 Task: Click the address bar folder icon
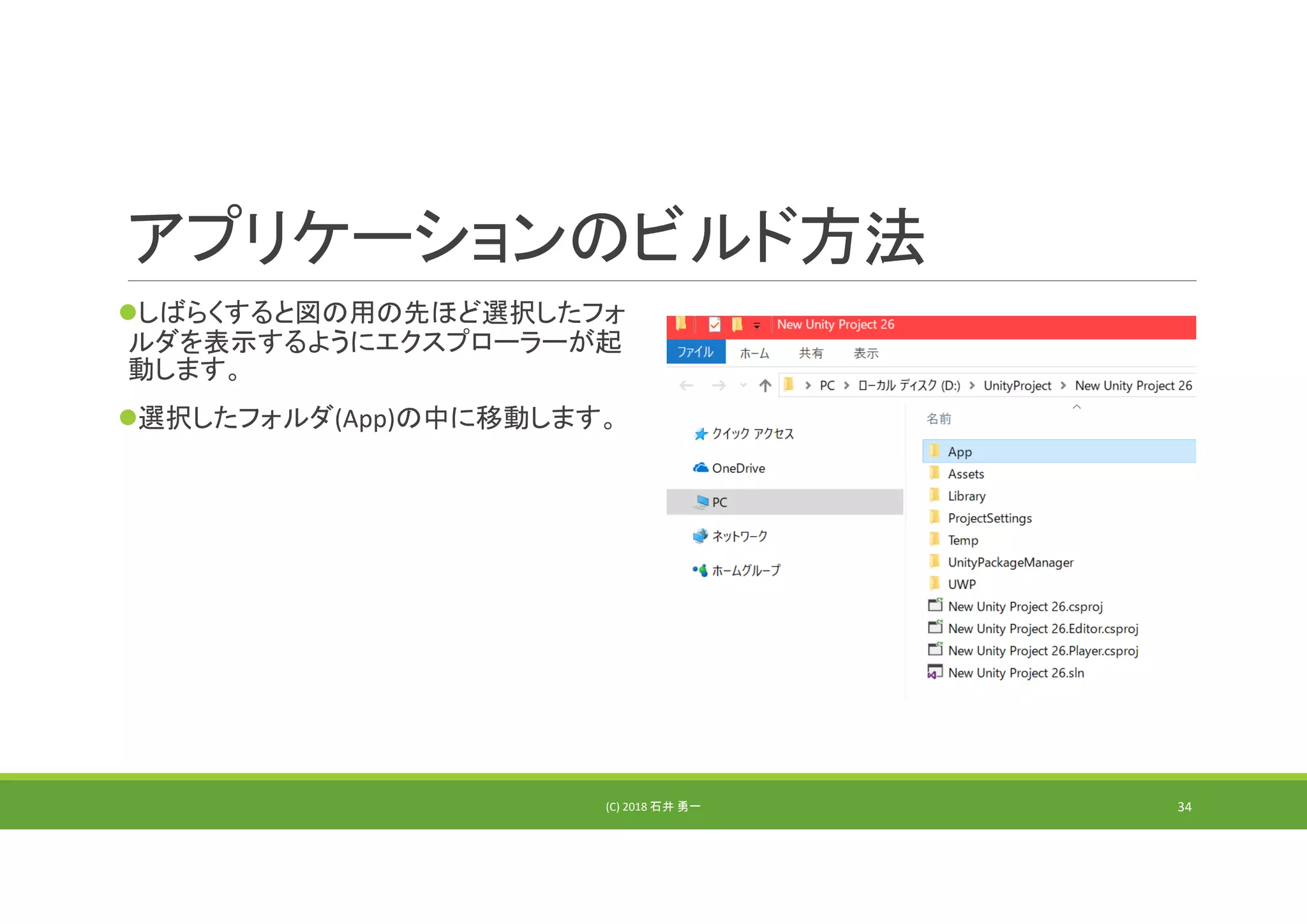(789, 384)
